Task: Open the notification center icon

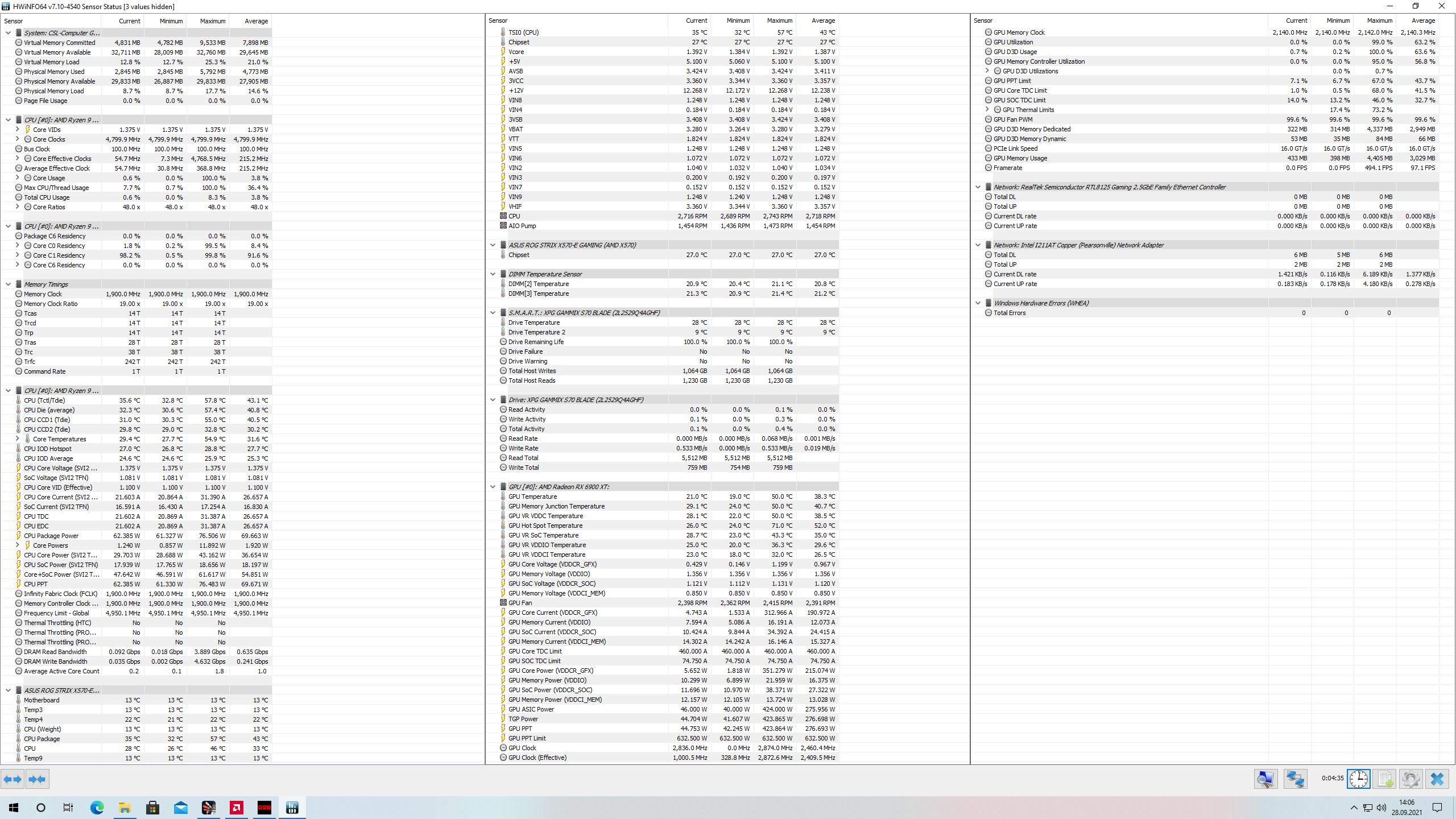Action: coord(1437,808)
